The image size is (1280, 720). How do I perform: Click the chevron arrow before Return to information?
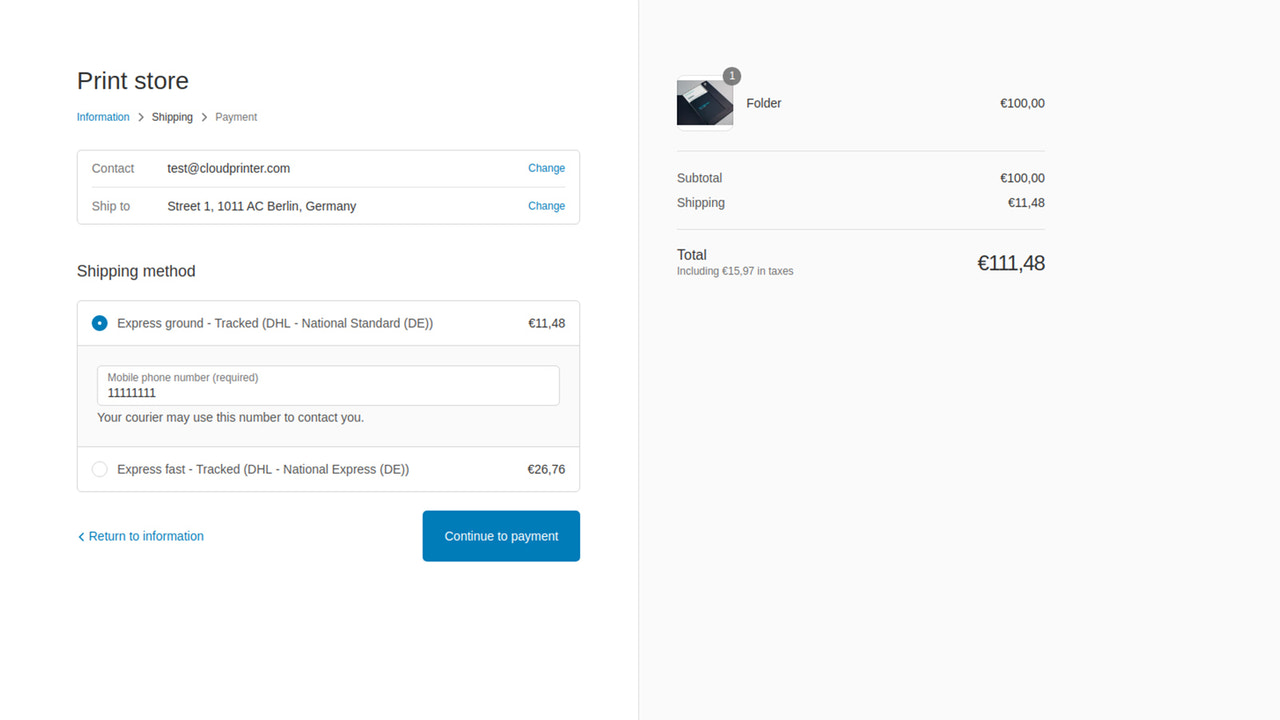click(81, 536)
